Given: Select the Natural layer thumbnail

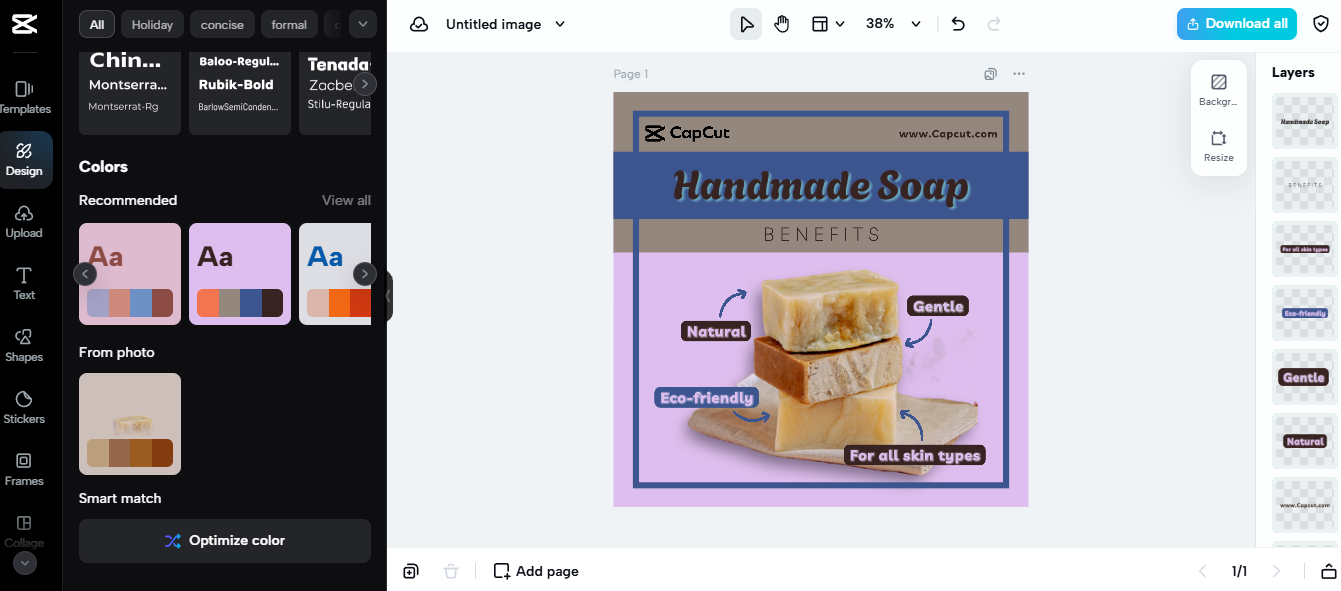Looking at the screenshot, I should pos(1304,441).
